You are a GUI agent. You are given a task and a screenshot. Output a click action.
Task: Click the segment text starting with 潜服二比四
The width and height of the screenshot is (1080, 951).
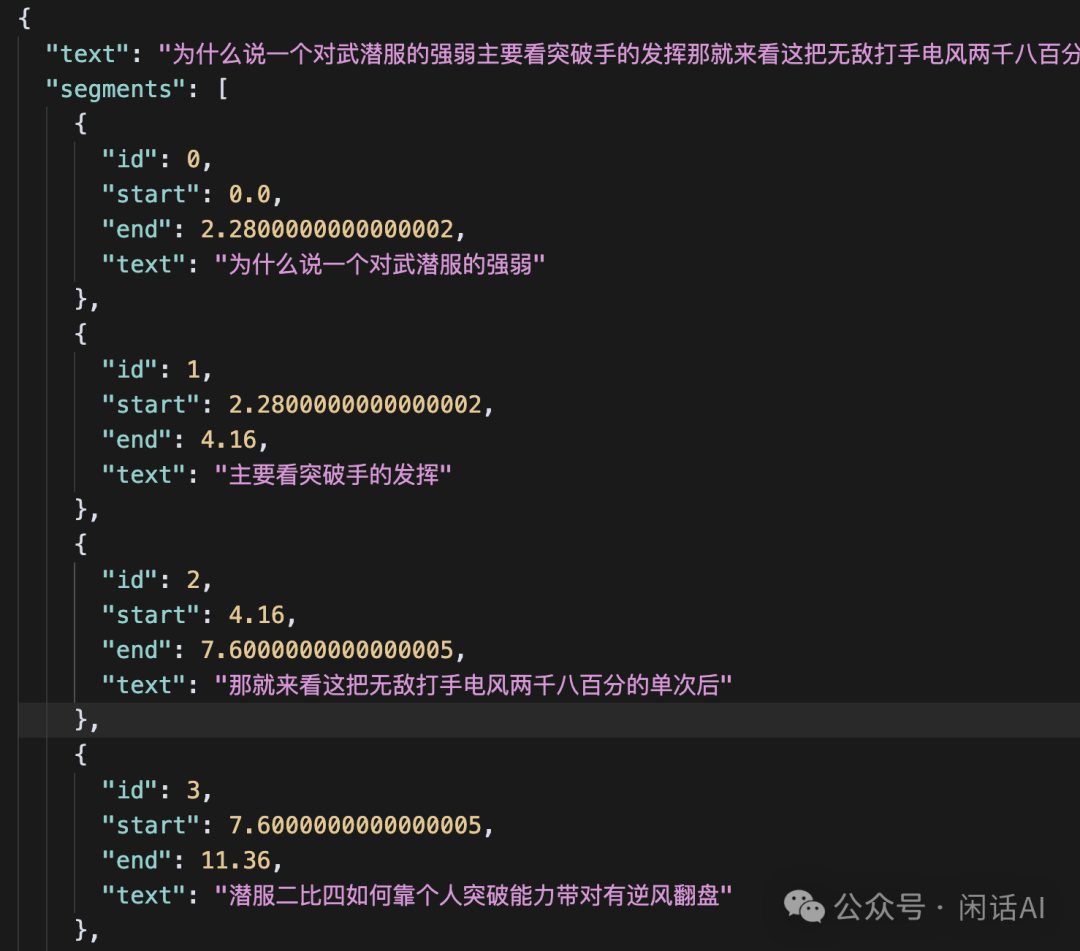click(x=474, y=896)
